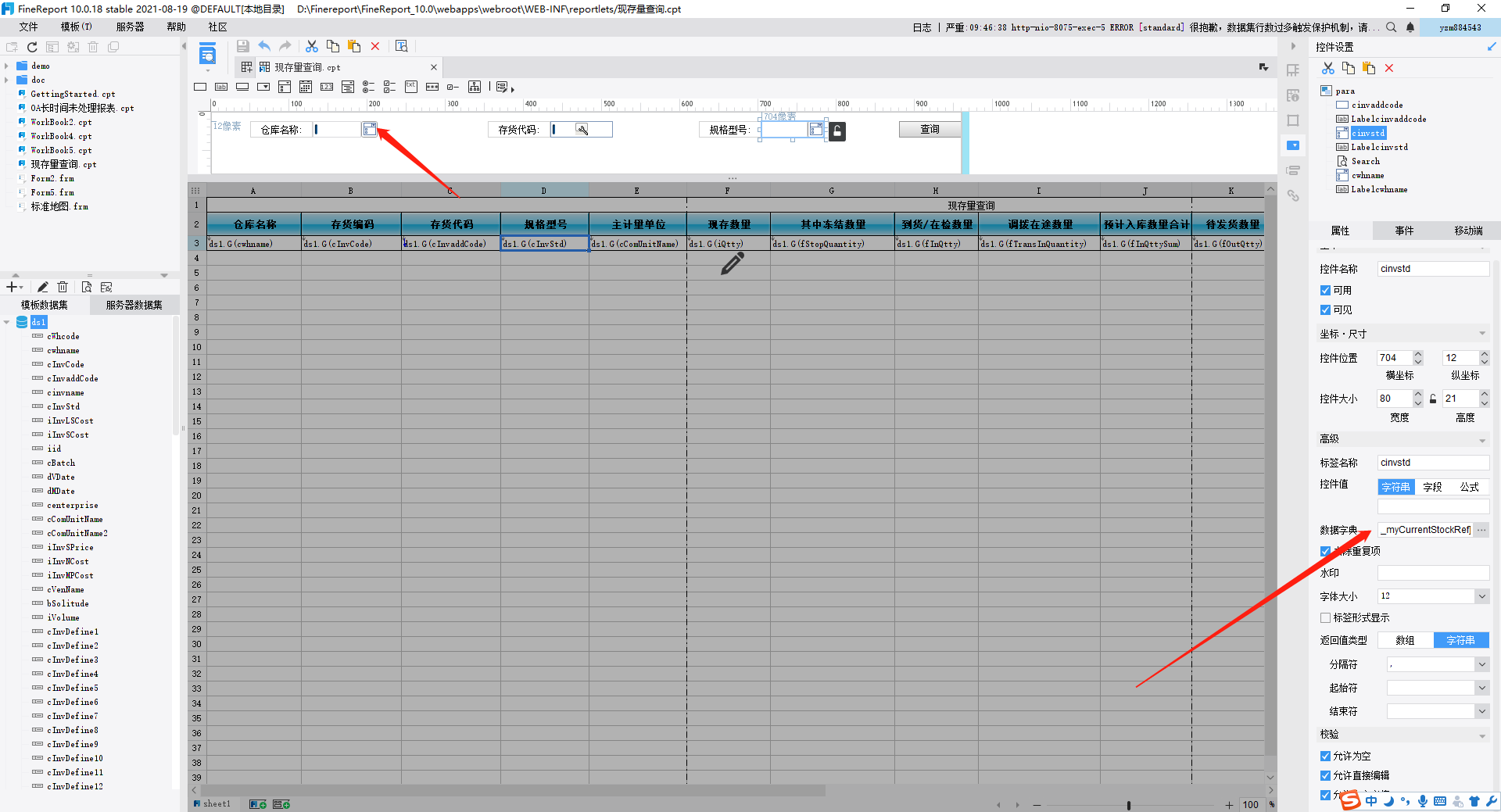Click the scissors icon in the widget settings panel

[x=1328, y=68]
